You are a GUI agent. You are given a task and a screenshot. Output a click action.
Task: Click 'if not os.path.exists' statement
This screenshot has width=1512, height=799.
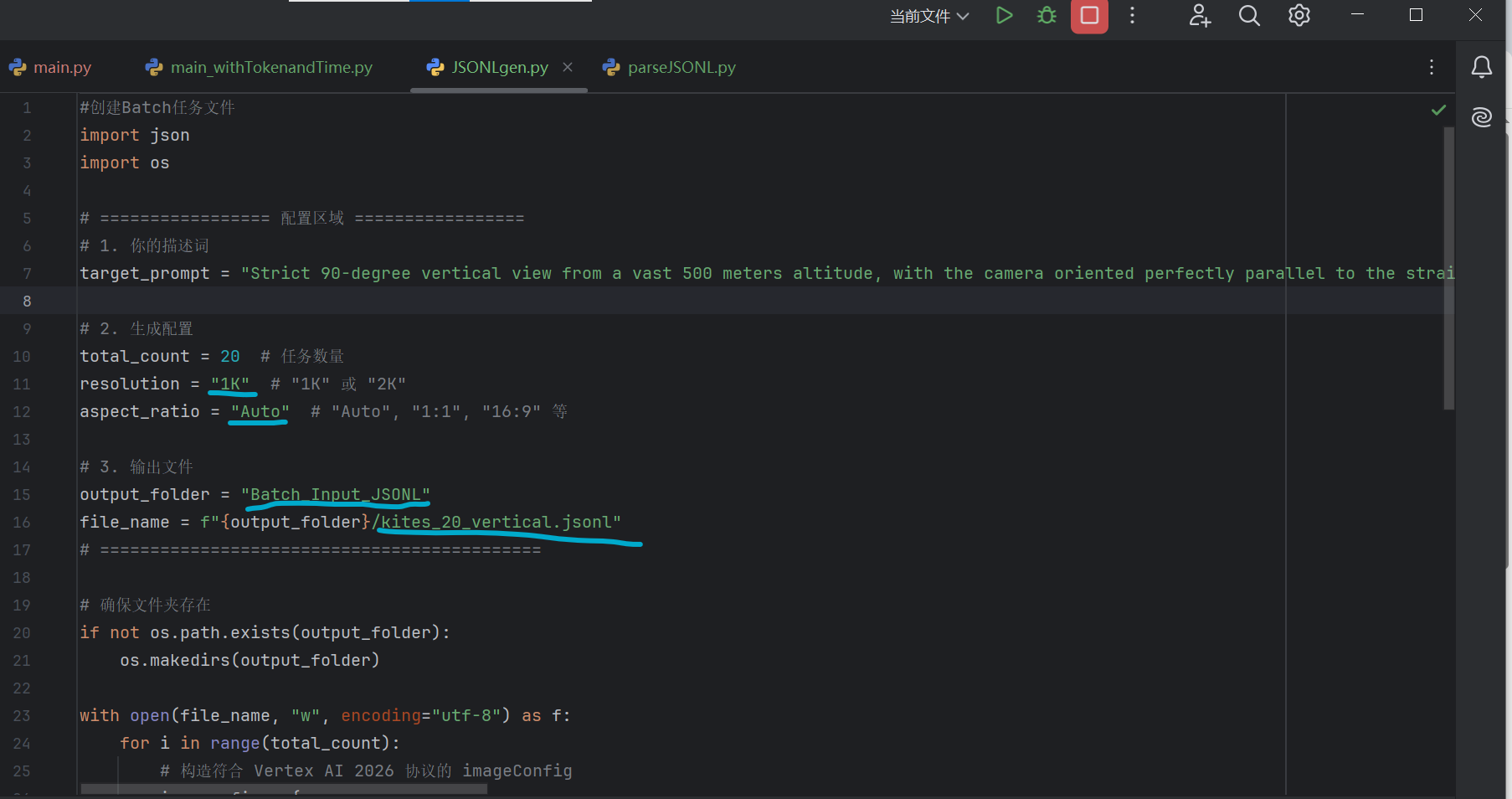click(265, 632)
